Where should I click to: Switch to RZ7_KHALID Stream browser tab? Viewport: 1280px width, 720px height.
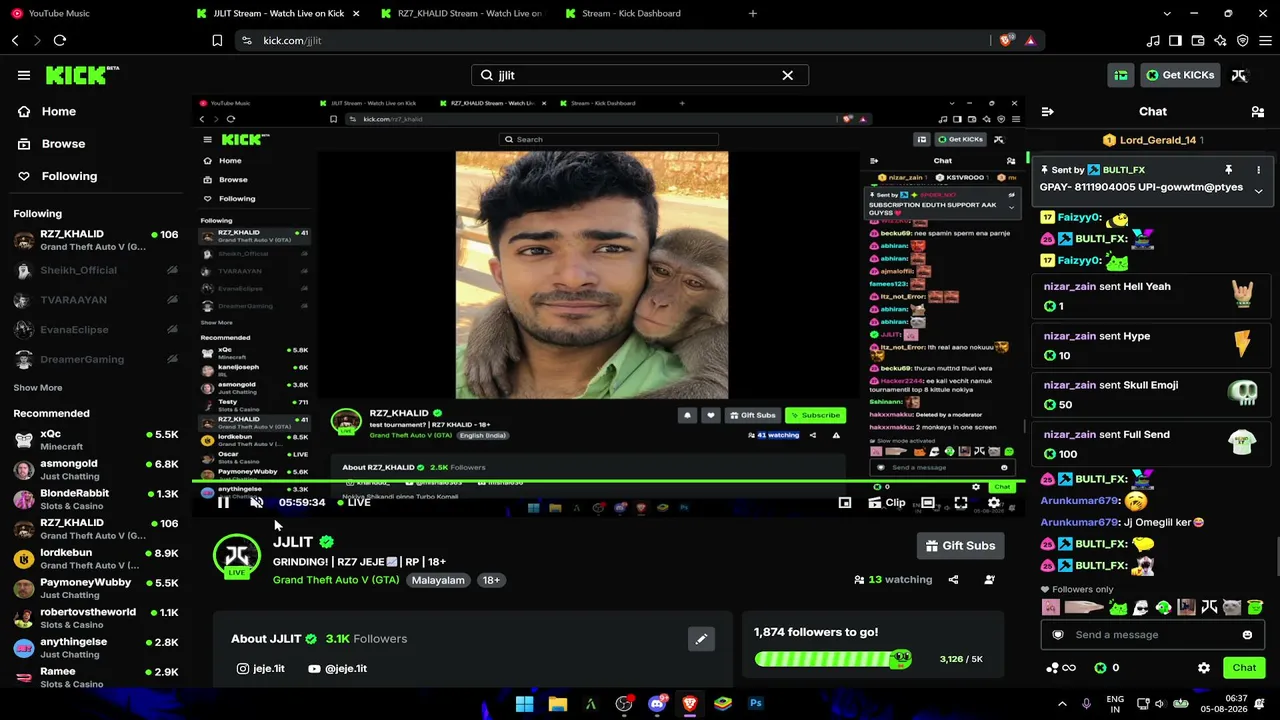click(x=462, y=13)
